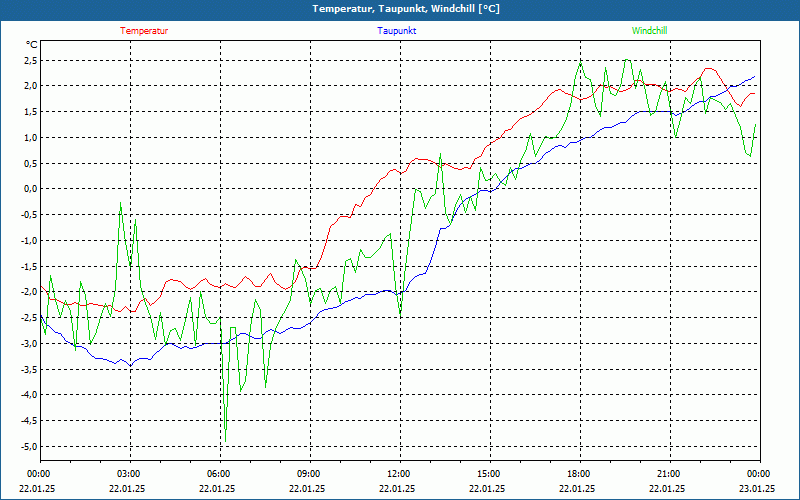800x500 pixels.
Task: Click the green Windchill legend label
Action: point(649,31)
